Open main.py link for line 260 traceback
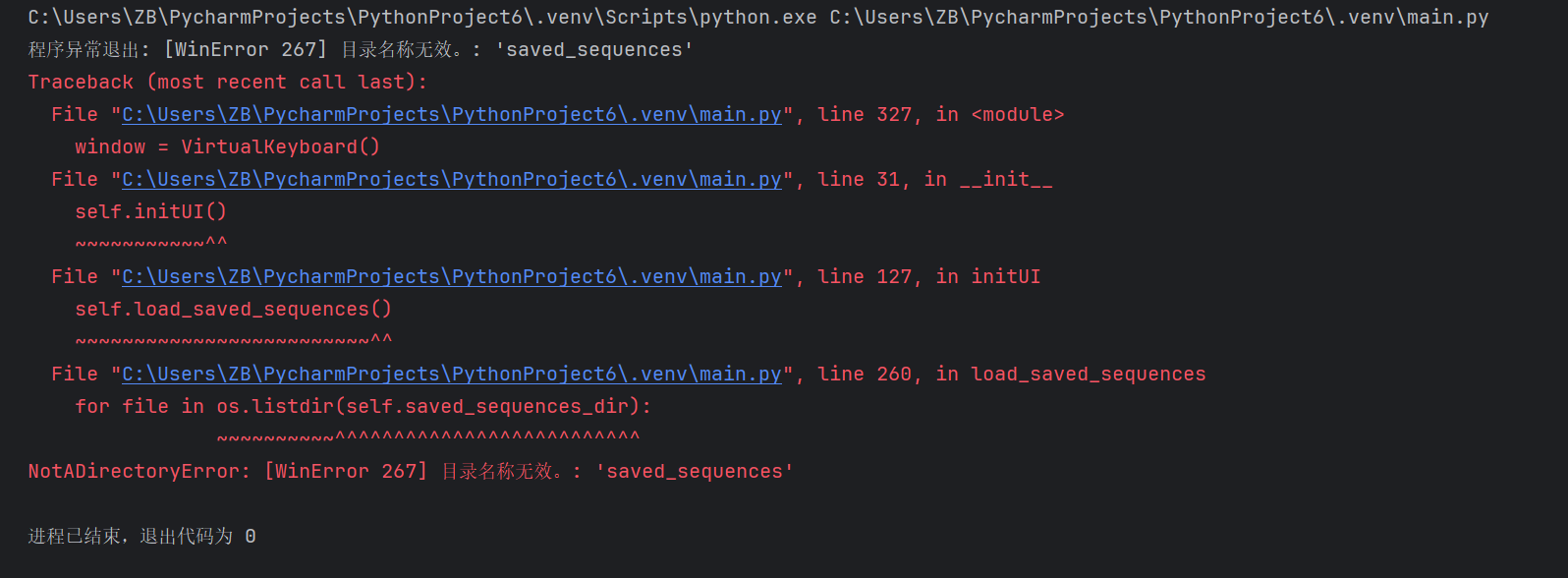 (451, 375)
